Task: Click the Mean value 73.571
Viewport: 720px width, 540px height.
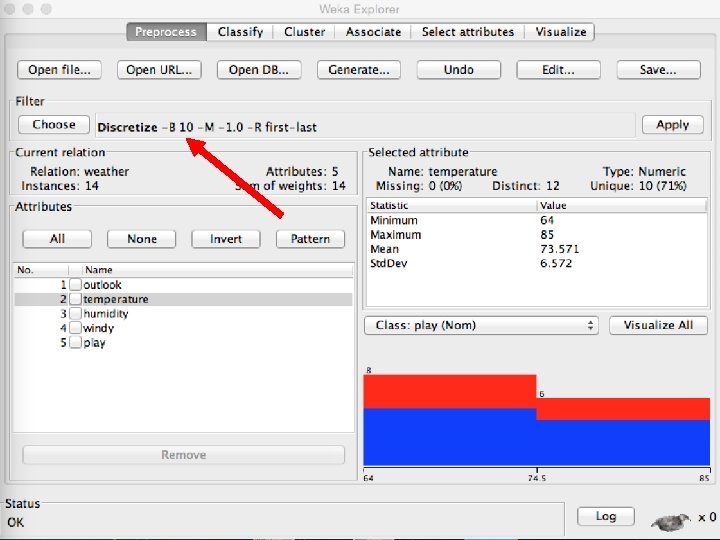Action: [559, 249]
